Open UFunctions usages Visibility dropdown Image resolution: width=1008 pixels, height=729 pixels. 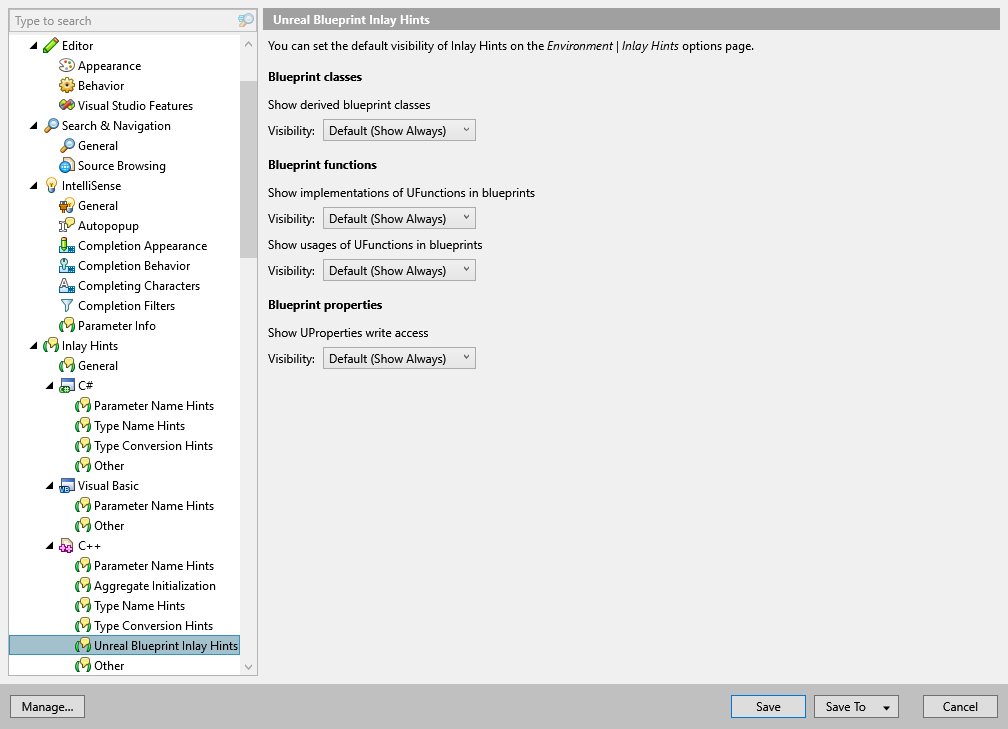click(399, 271)
